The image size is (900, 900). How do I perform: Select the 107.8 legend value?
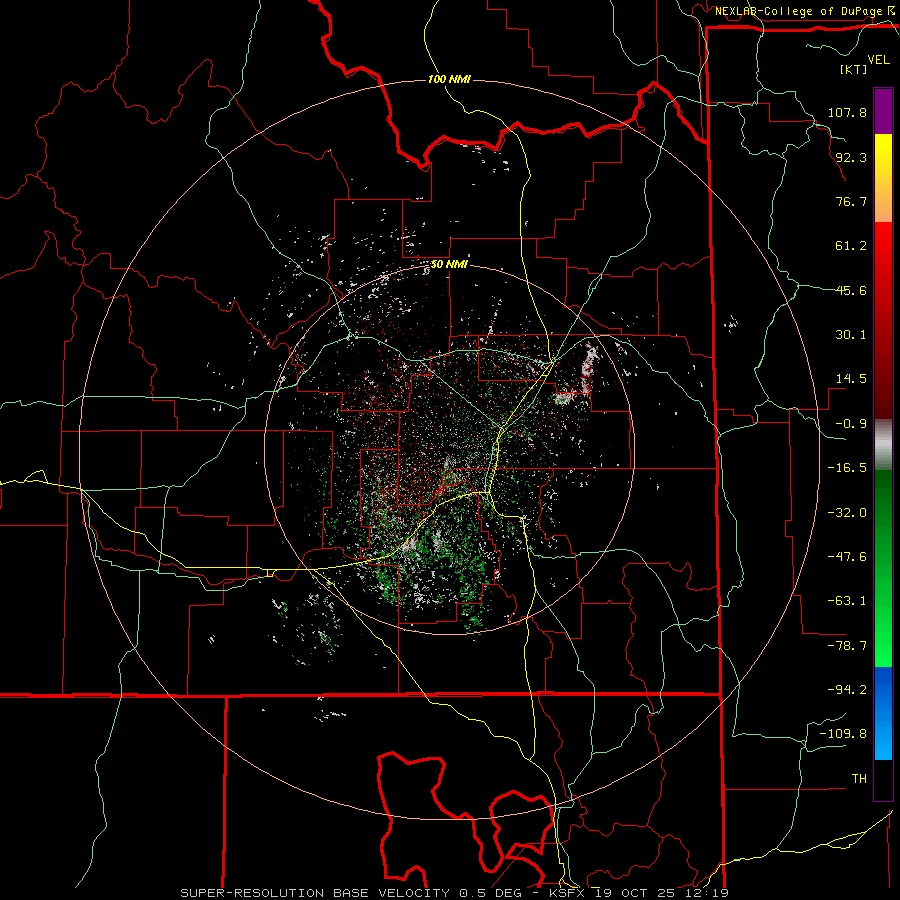click(847, 112)
